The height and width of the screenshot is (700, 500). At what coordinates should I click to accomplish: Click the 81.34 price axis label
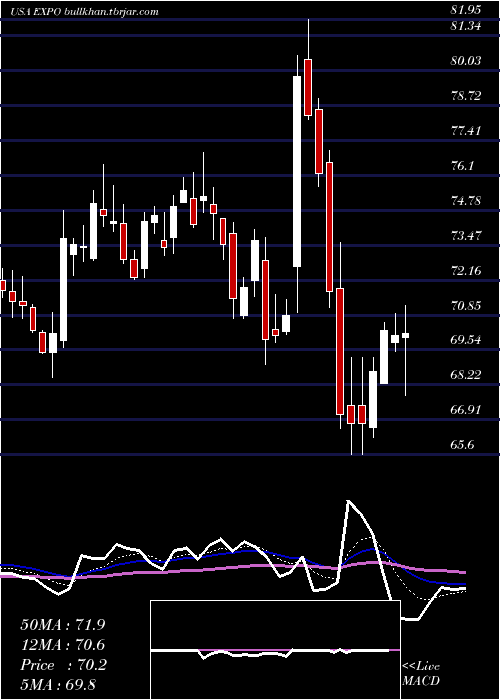coord(466,26)
